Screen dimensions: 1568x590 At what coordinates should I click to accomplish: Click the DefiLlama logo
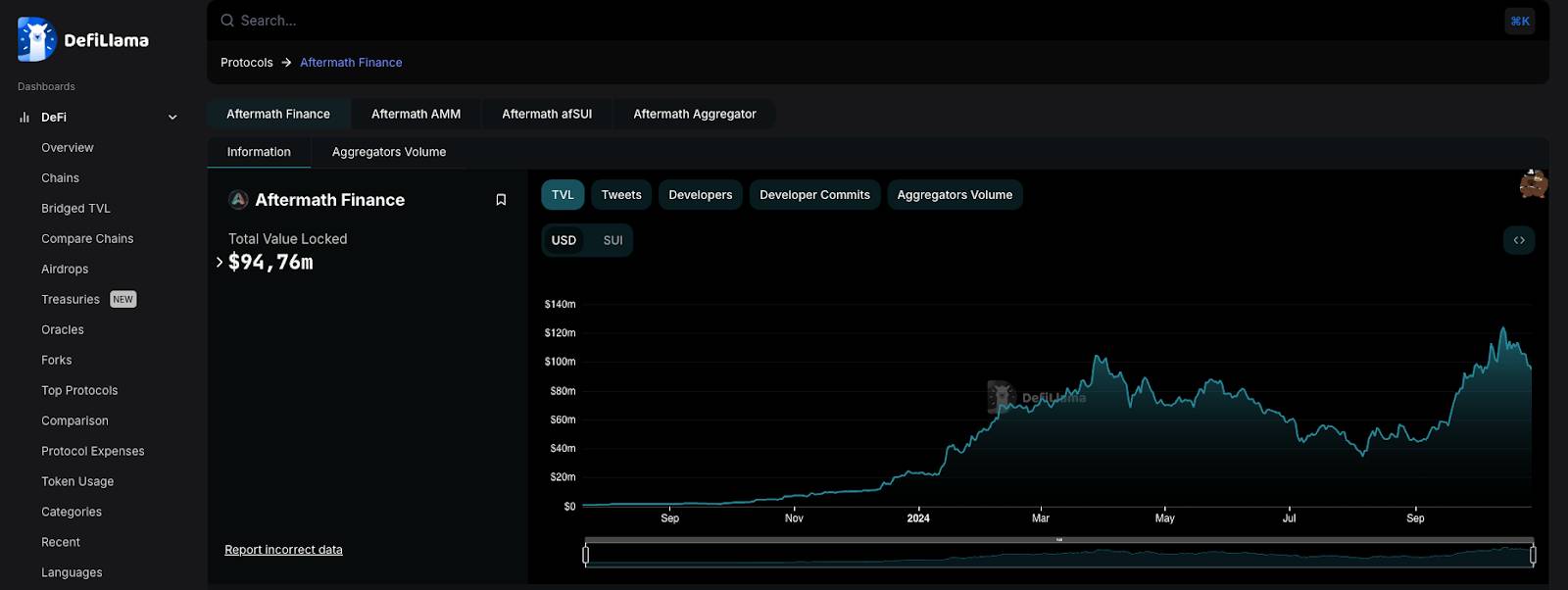coord(83,39)
